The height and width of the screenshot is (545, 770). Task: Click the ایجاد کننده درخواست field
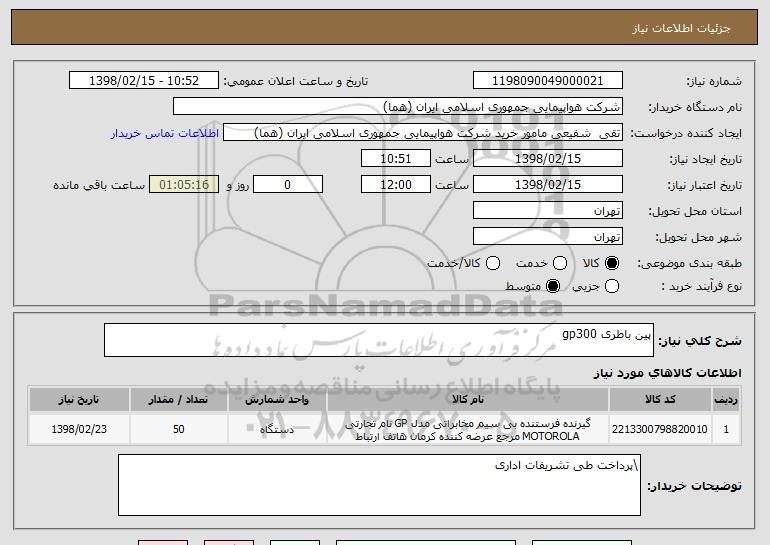(x=423, y=133)
